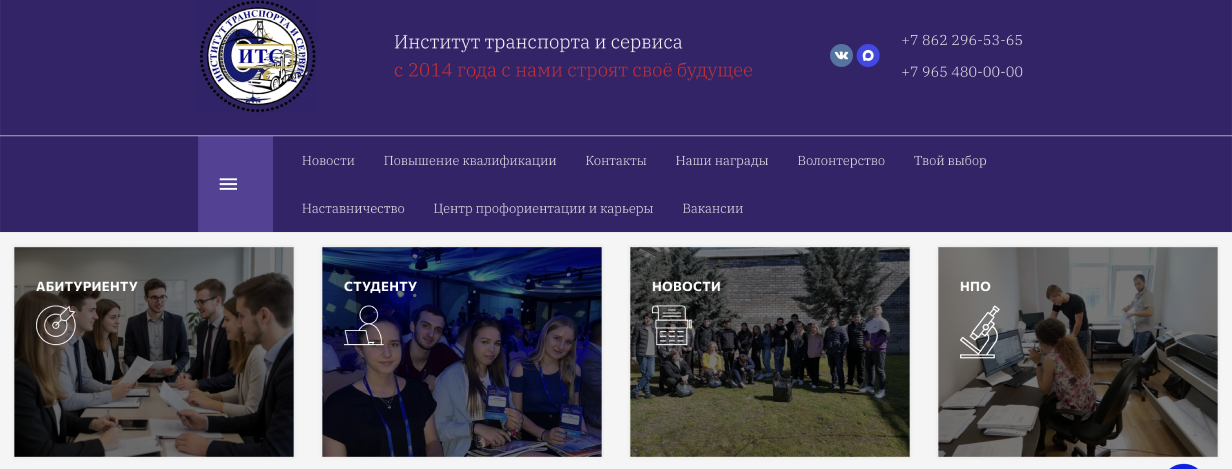Click the person-at-laptop icon under Студенту

363,324
